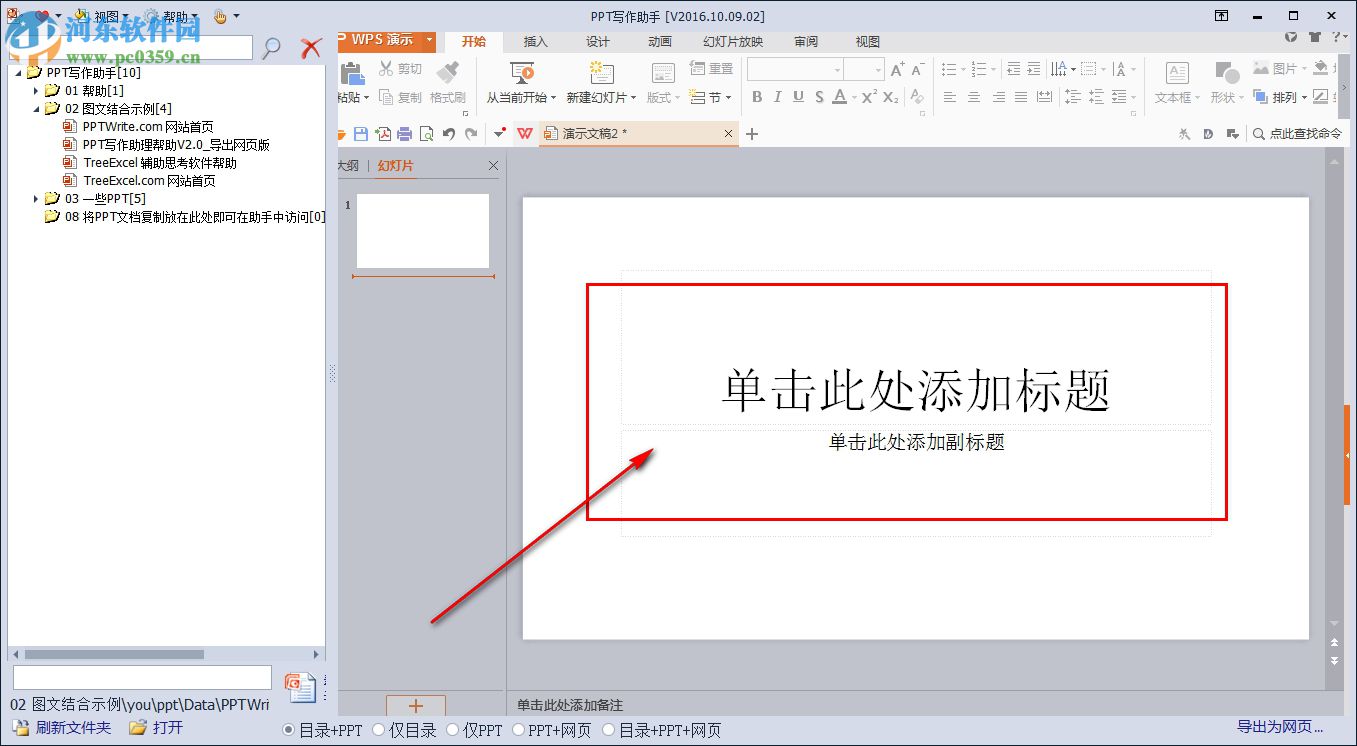Click the notes area 单击此处添加备注
The image size is (1357, 746).
(x=570, y=705)
